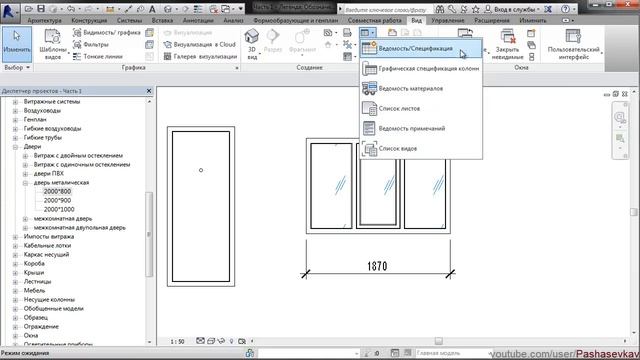
Task: Select the 2000*900 door type
Action: [x=57, y=200]
